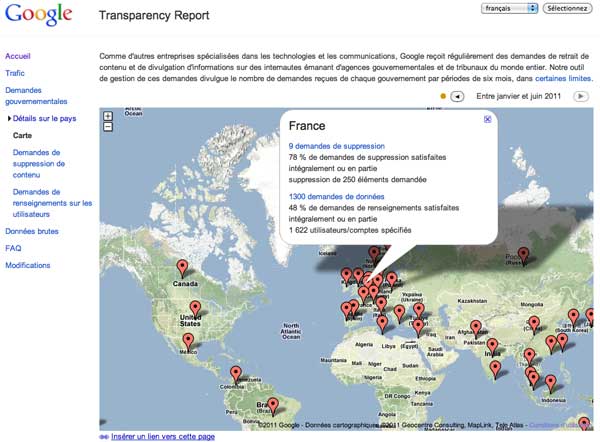The height and width of the screenshot is (442, 600).
Task: Click the Russia map pin
Action: coord(523,256)
